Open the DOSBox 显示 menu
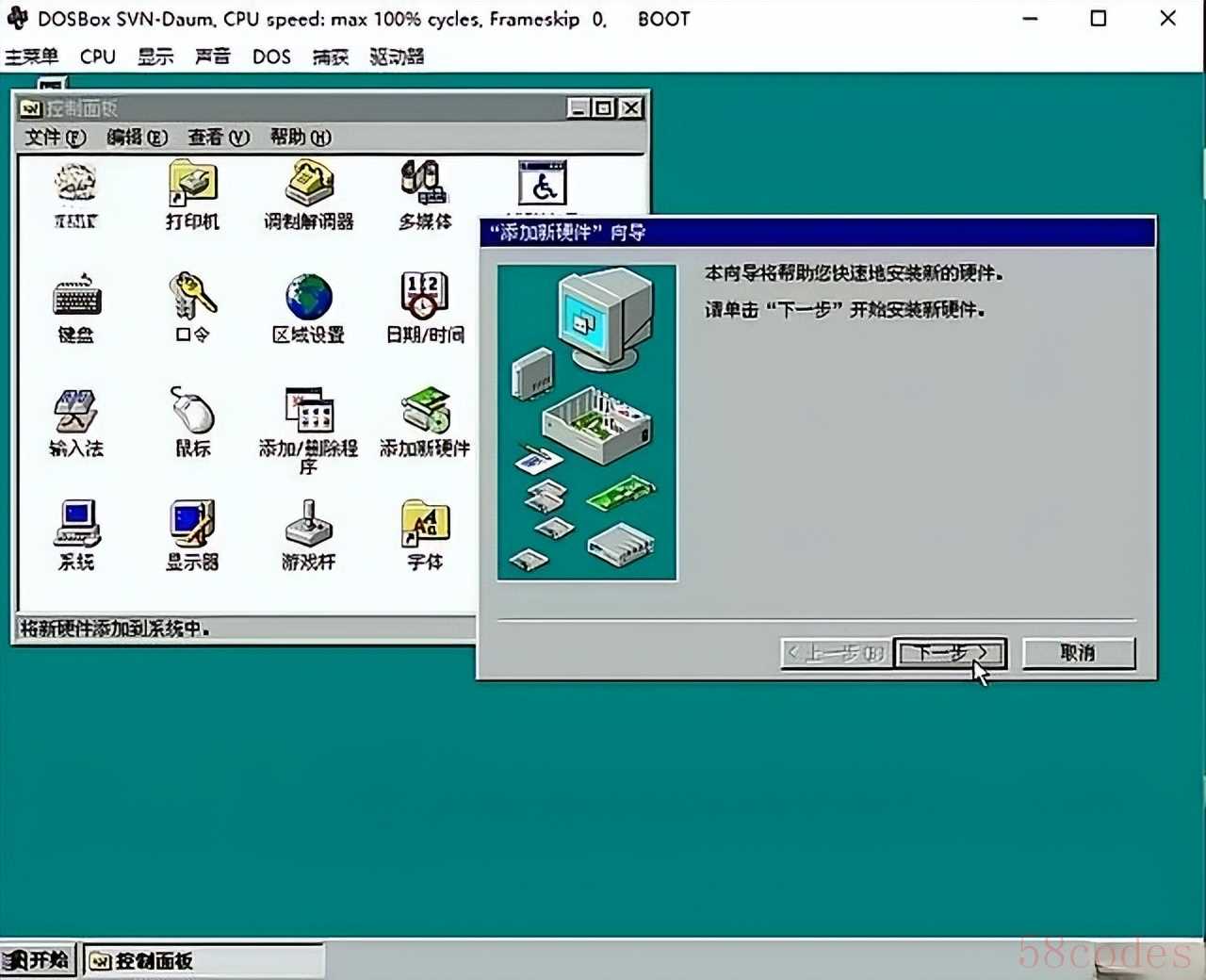The image size is (1206, 980). point(155,57)
